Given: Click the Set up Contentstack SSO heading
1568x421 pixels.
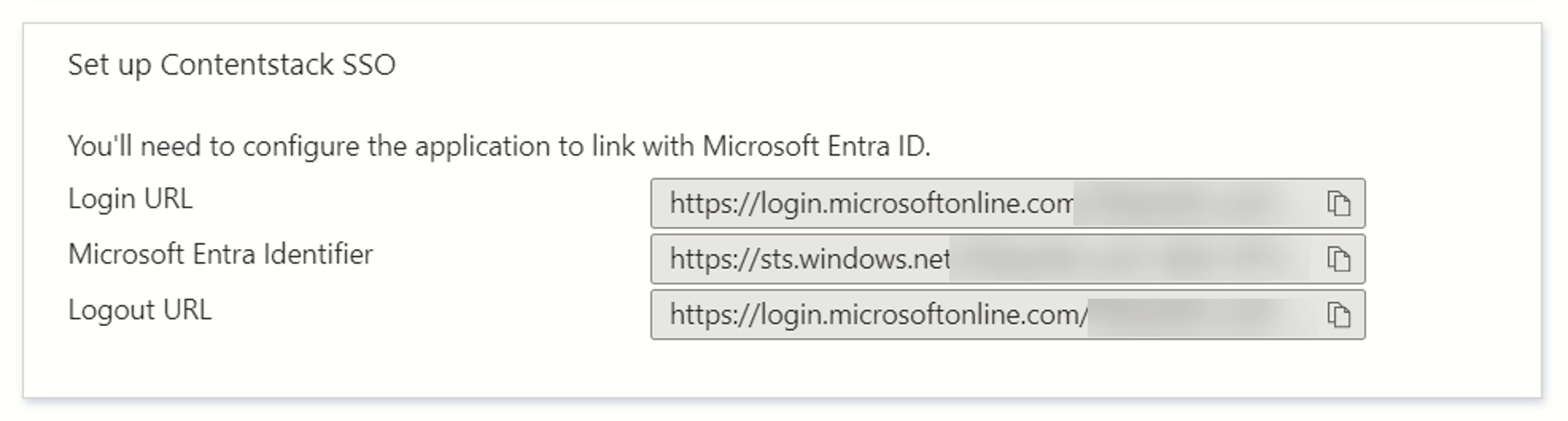Looking at the screenshot, I should pos(232,65).
